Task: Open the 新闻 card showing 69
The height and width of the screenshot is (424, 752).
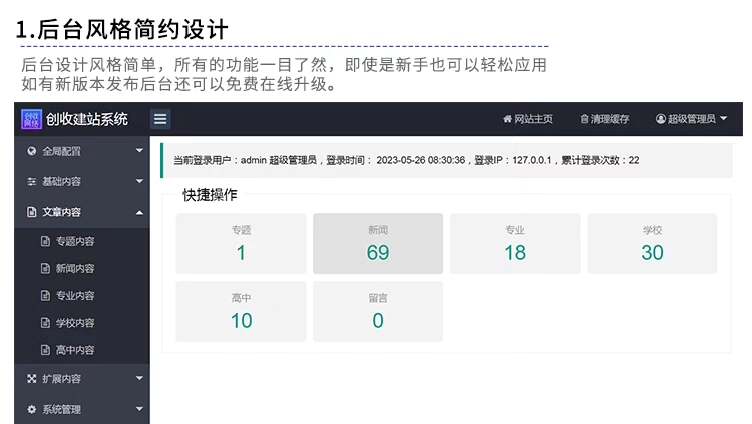Action: pos(378,244)
